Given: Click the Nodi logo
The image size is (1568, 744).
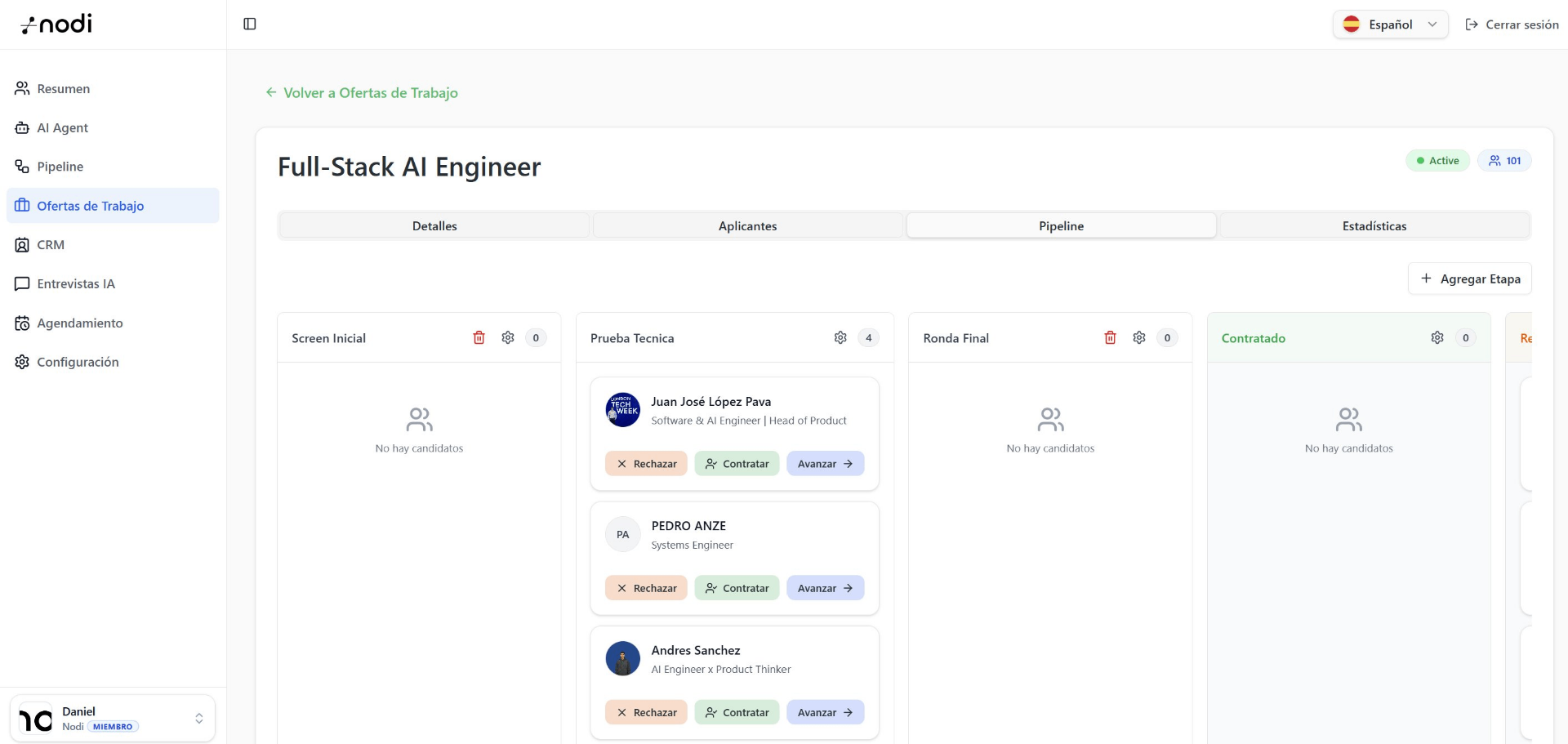Looking at the screenshot, I should pos(56,25).
